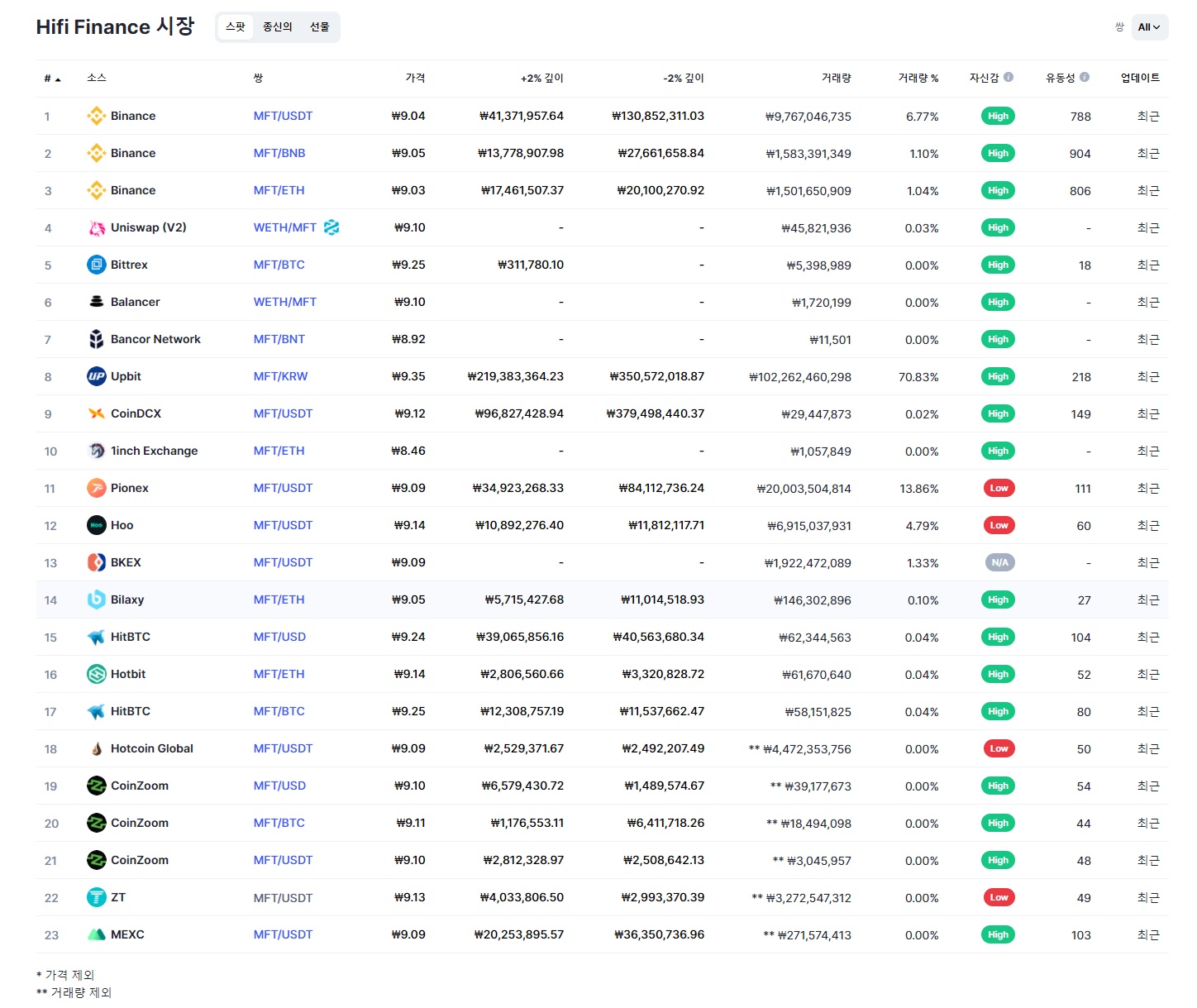Open Upbit exchange name link

click(x=126, y=376)
